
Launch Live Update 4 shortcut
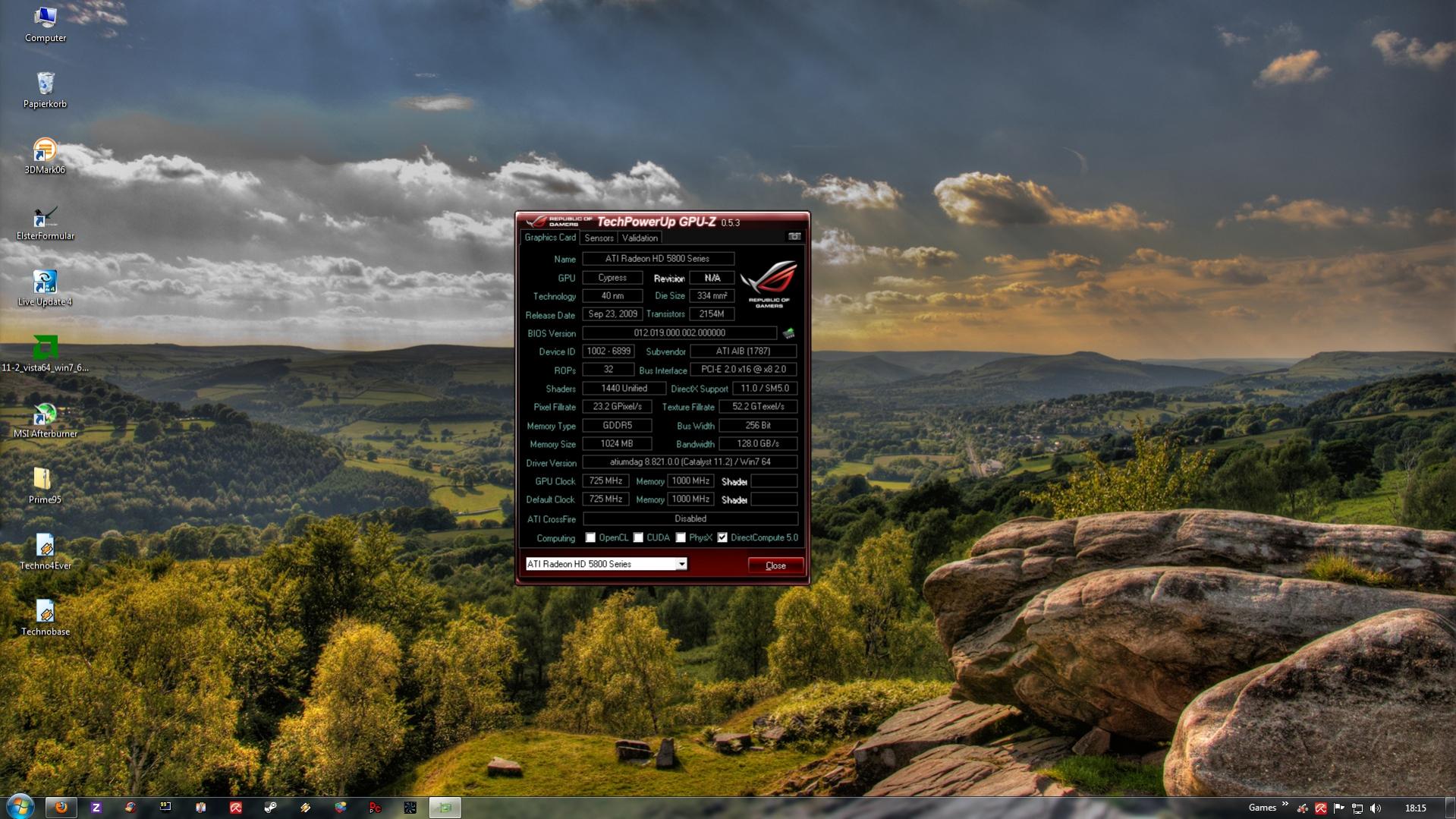45,288
